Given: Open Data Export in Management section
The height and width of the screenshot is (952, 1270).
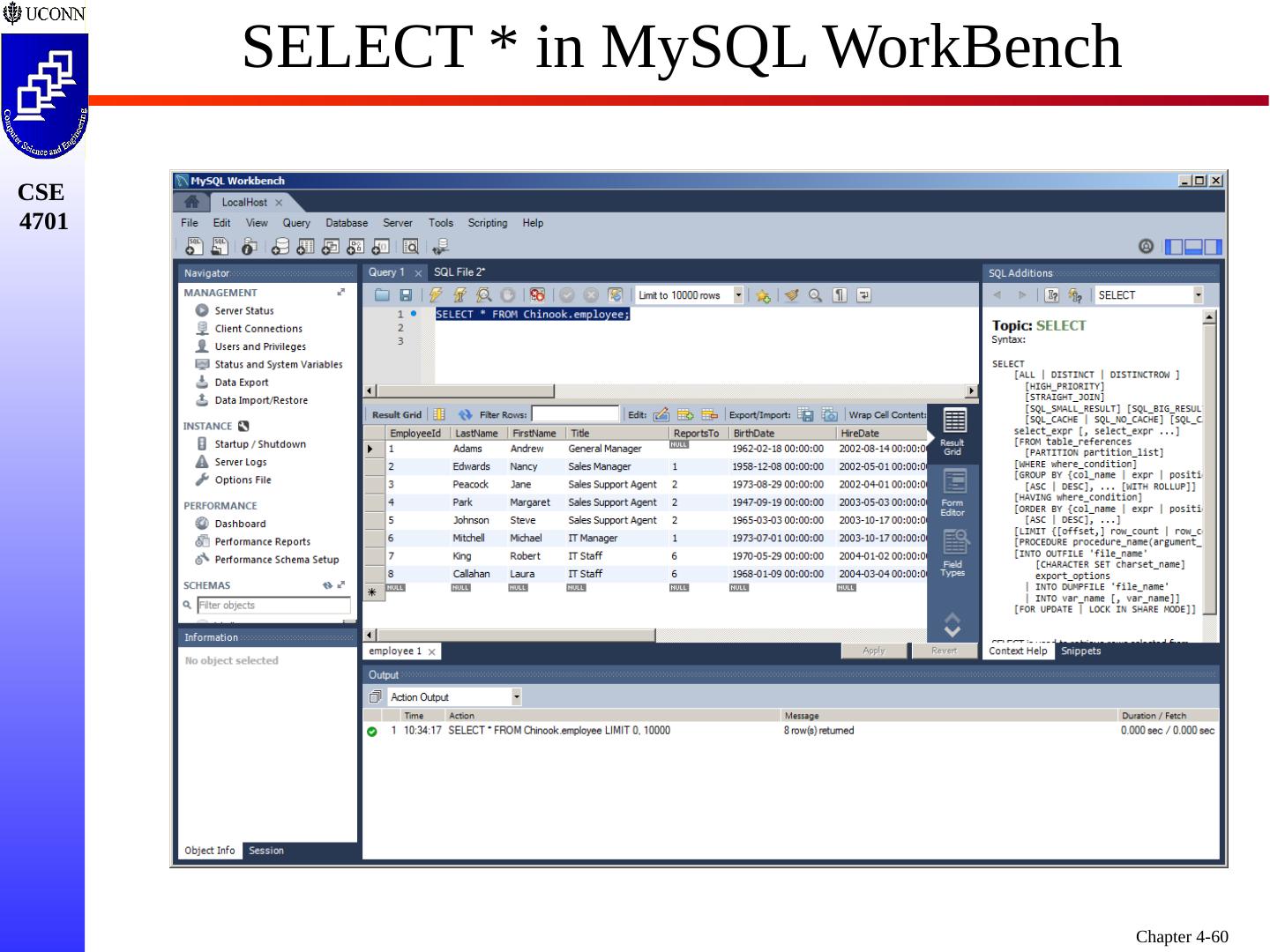Looking at the screenshot, I should click(241, 383).
